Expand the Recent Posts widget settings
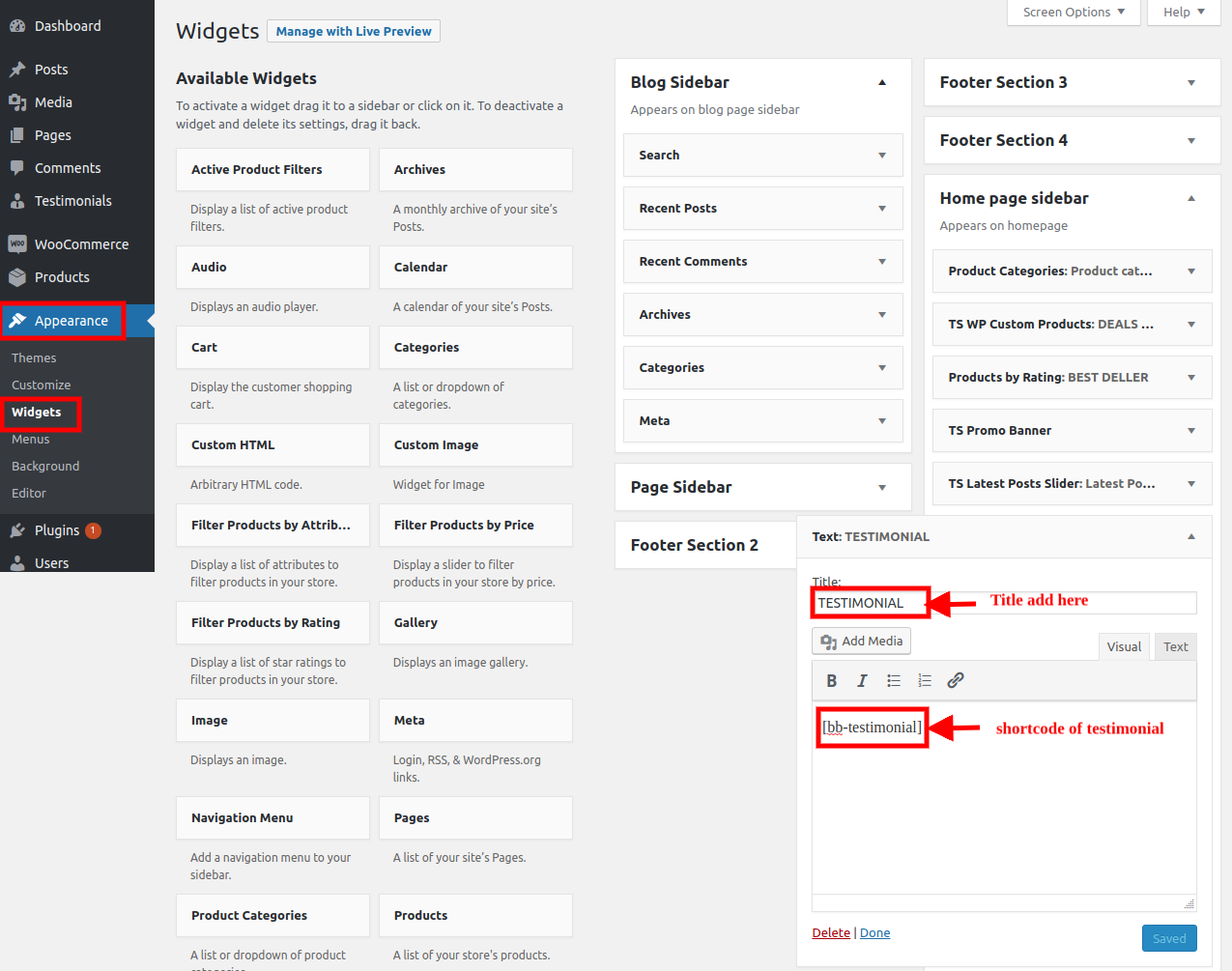 (881, 209)
